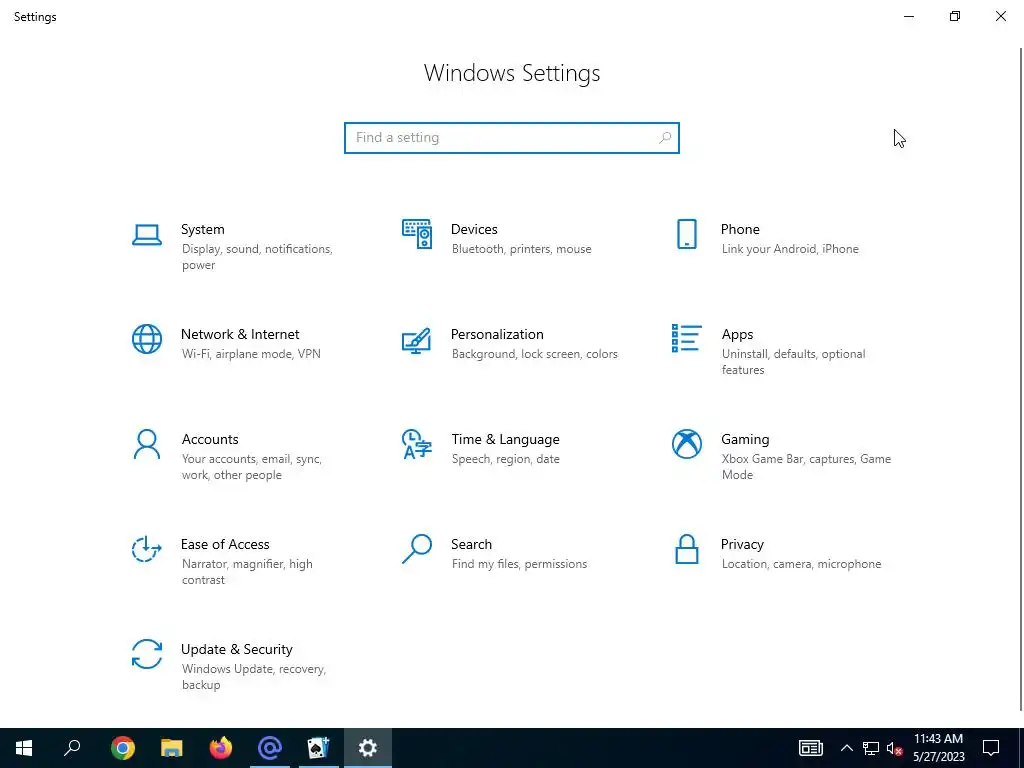Viewport: 1024px width, 768px height.
Task: Show hidden tray icons chevron
Action: click(846, 748)
